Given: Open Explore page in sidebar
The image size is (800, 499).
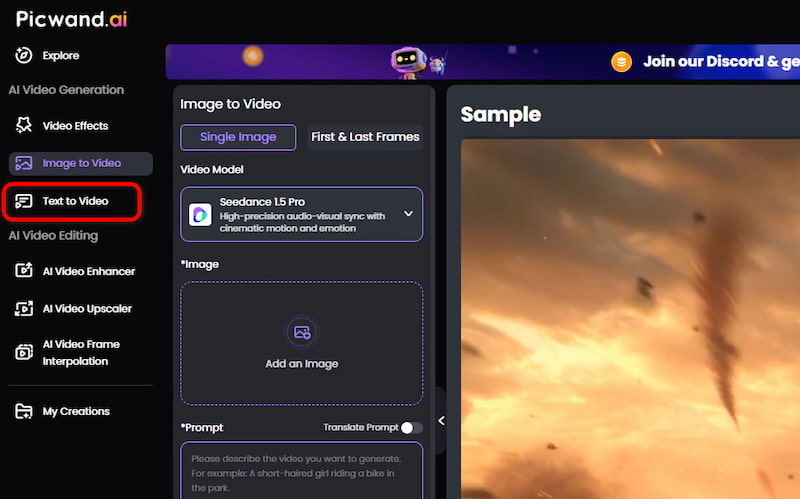Looking at the screenshot, I should click(x=60, y=55).
